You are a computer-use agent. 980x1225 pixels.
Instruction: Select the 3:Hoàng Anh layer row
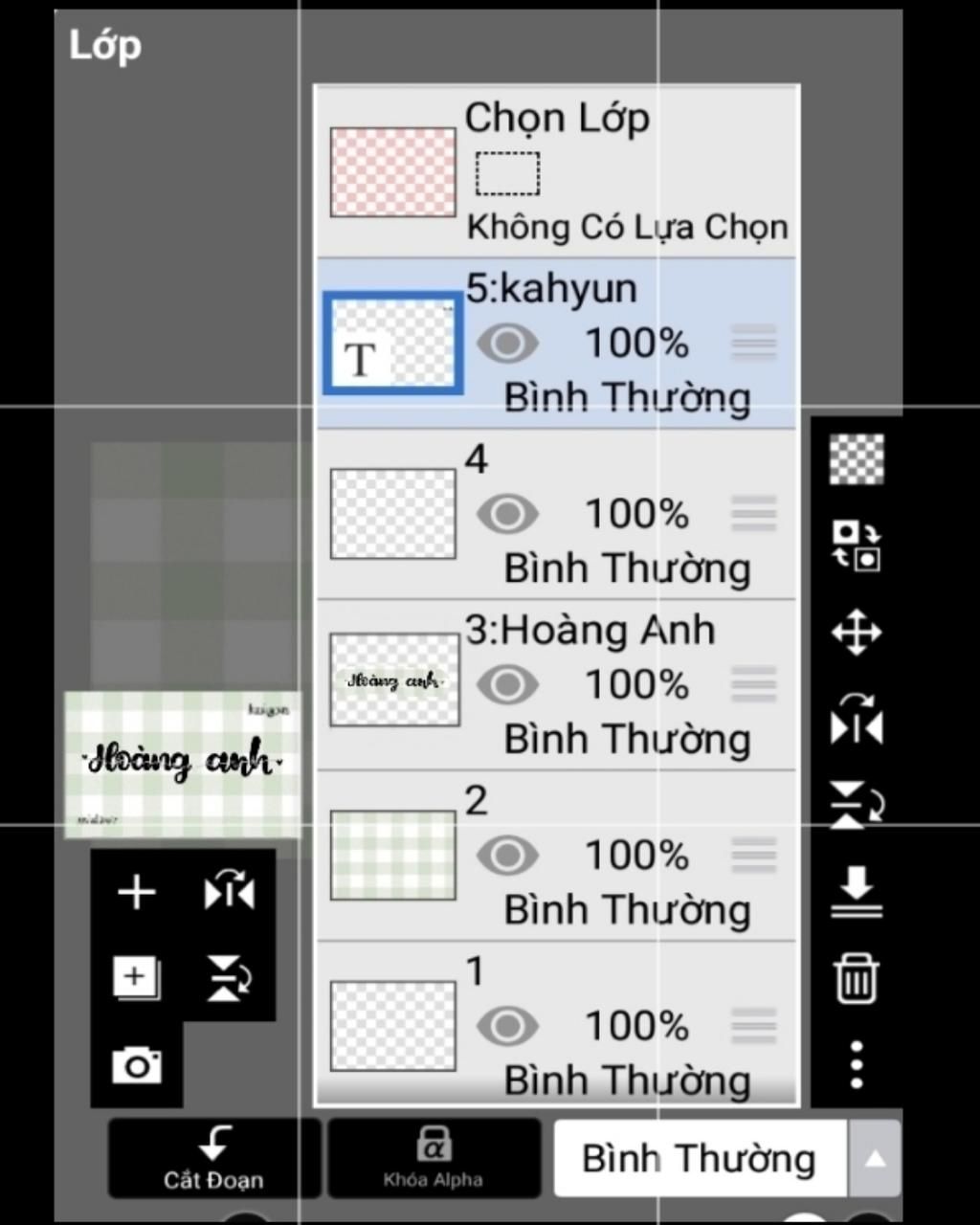coord(556,685)
